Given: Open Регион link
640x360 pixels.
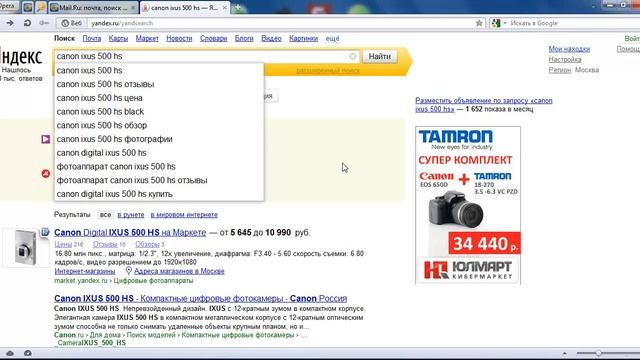Looking at the screenshot, I should 560,70.
